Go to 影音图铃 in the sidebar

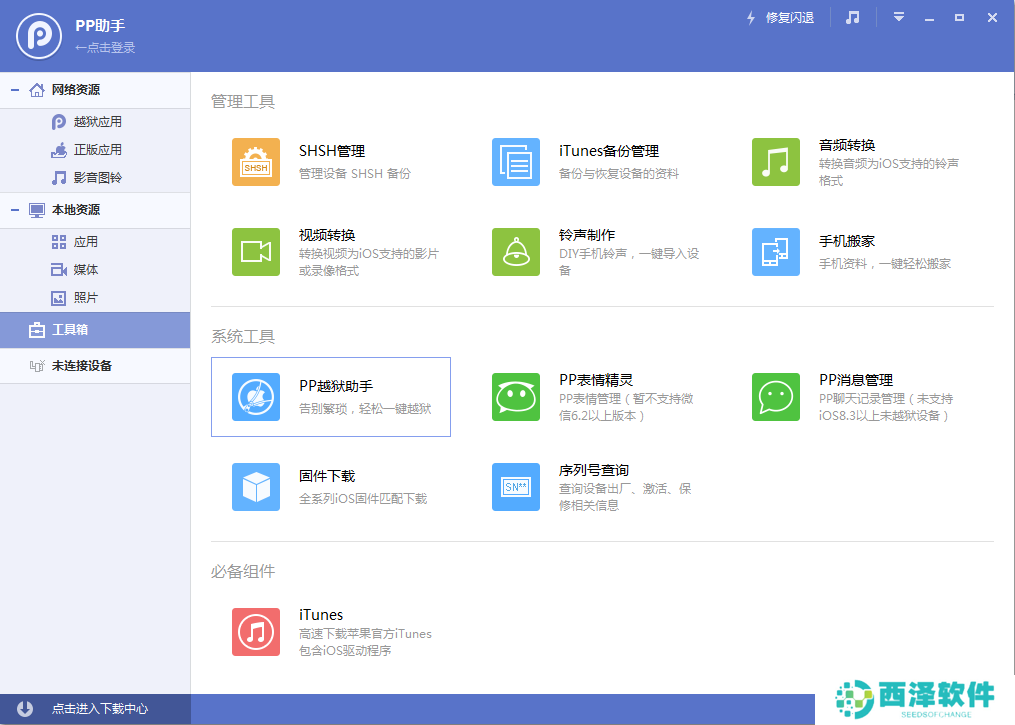pyautogui.click(x=98, y=178)
